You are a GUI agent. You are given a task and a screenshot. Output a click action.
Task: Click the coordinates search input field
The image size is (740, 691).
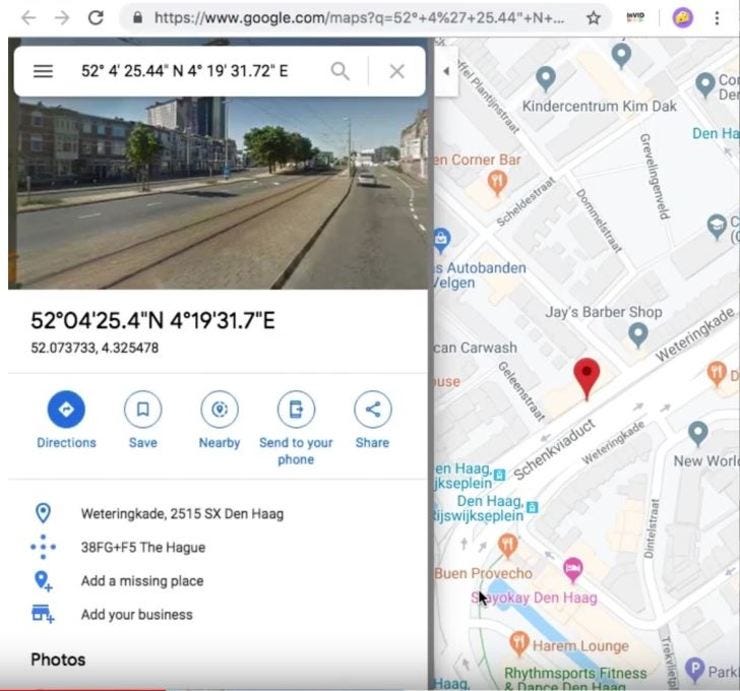[x=185, y=71]
